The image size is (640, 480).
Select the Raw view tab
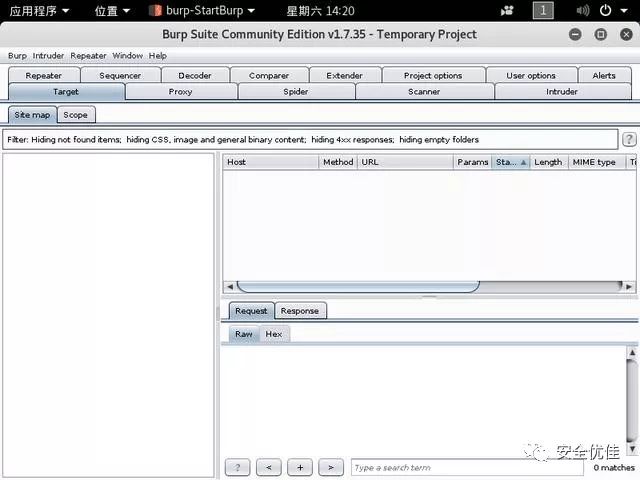coord(244,334)
